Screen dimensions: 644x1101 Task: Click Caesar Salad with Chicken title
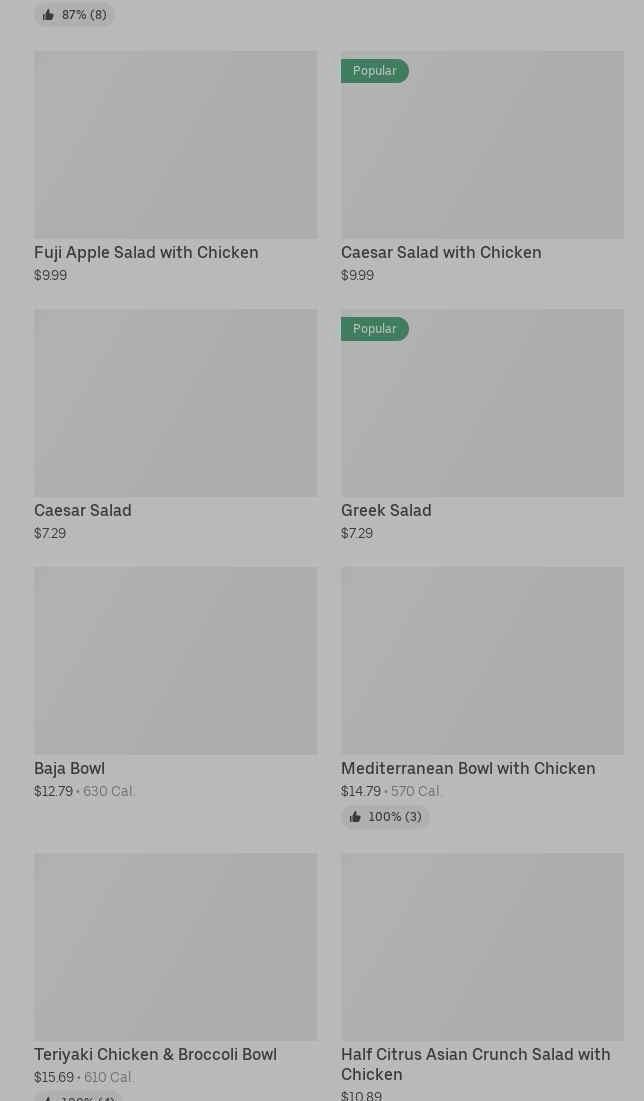[x=441, y=253]
